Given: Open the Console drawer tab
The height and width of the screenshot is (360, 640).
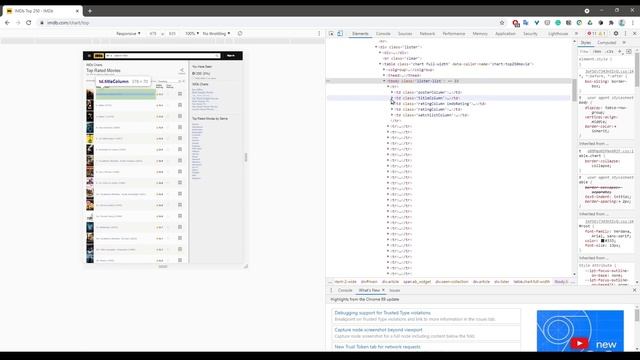Looking at the screenshot, I should point(345,290).
